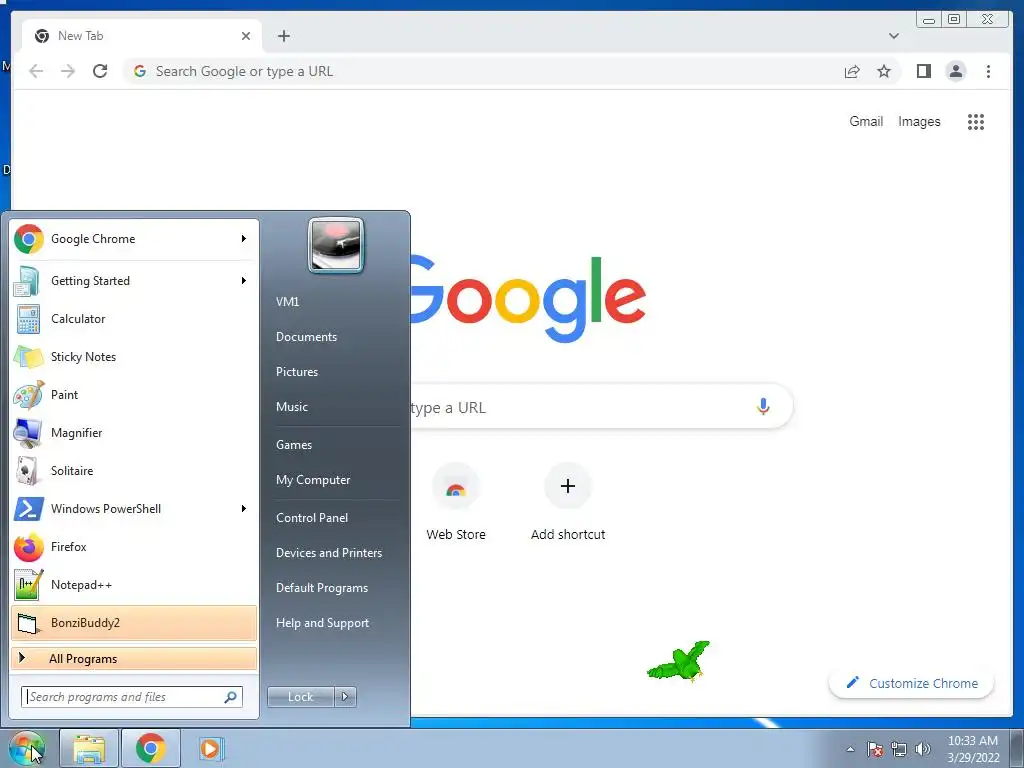Go back in Chrome
Viewport: 1024px width, 768px height.
36,71
